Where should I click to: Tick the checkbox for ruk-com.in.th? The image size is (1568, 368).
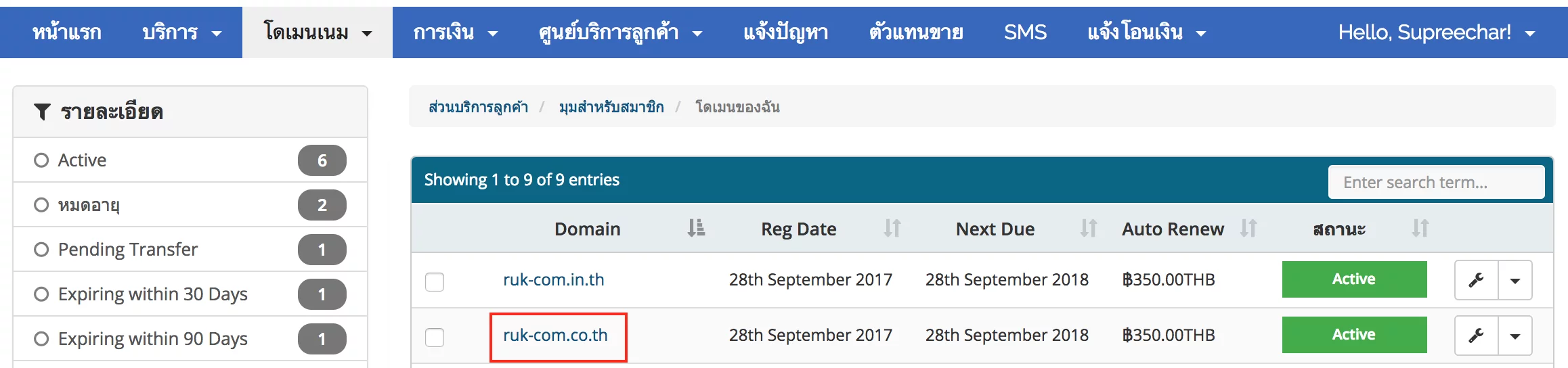[435, 281]
